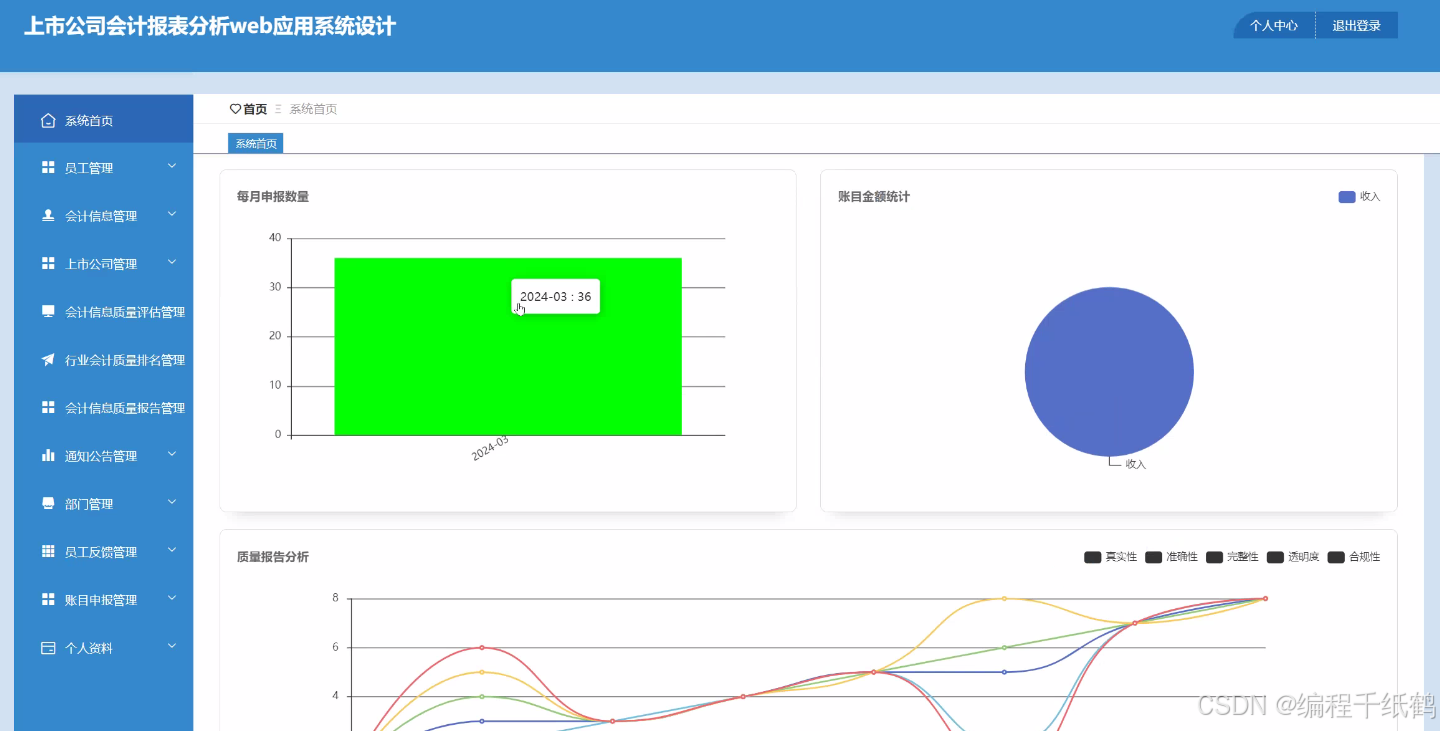Click the heart icon in the breadcrumb
The width and height of the screenshot is (1440, 731).
tap(235, 109)
